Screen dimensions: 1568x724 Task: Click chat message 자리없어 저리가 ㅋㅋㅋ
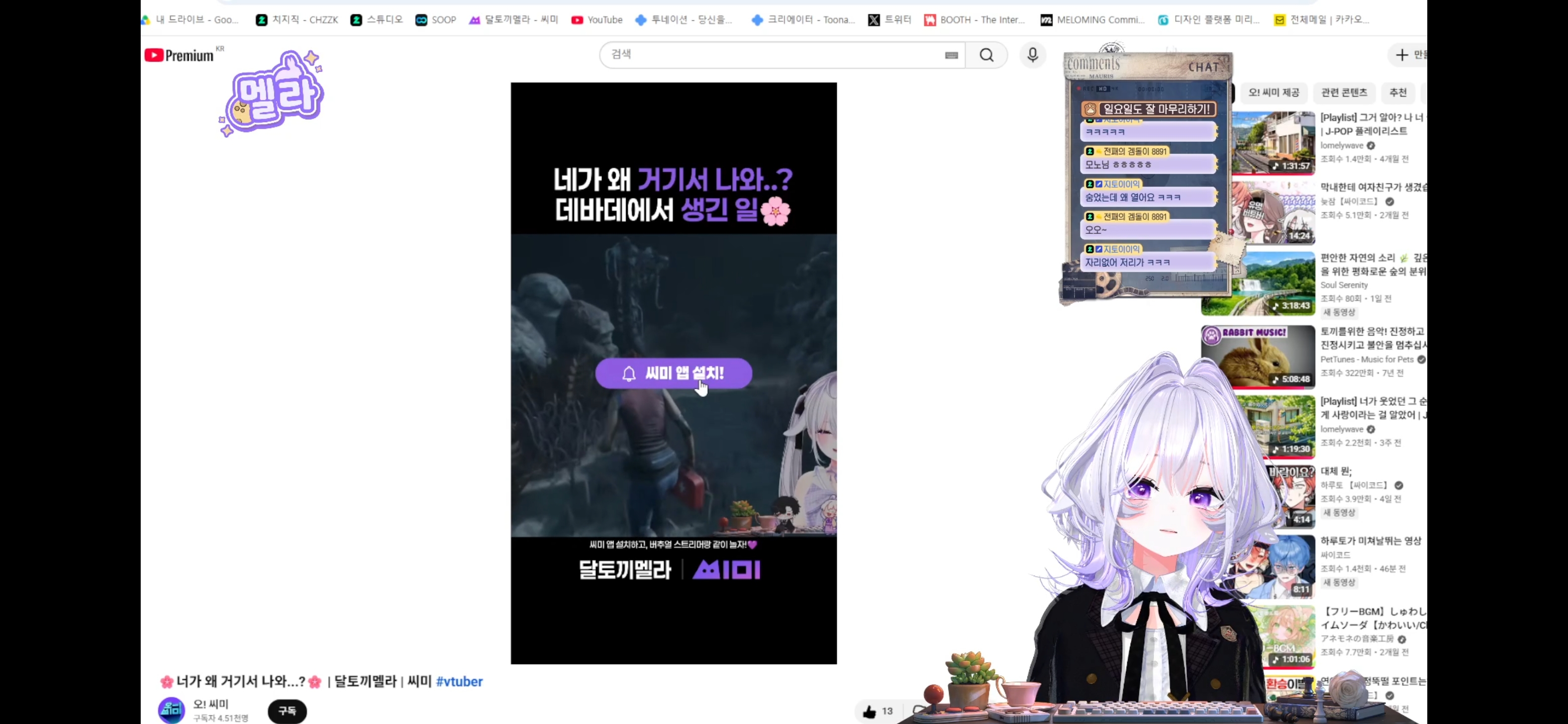pyautogui.click(x=1148, y=262)
